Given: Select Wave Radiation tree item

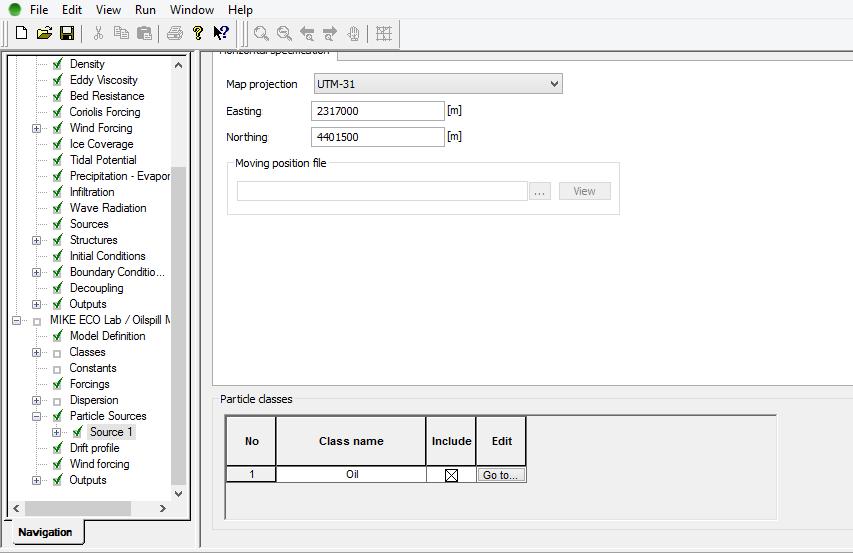Looking at the screenshot, I should [x=108, y=208].
